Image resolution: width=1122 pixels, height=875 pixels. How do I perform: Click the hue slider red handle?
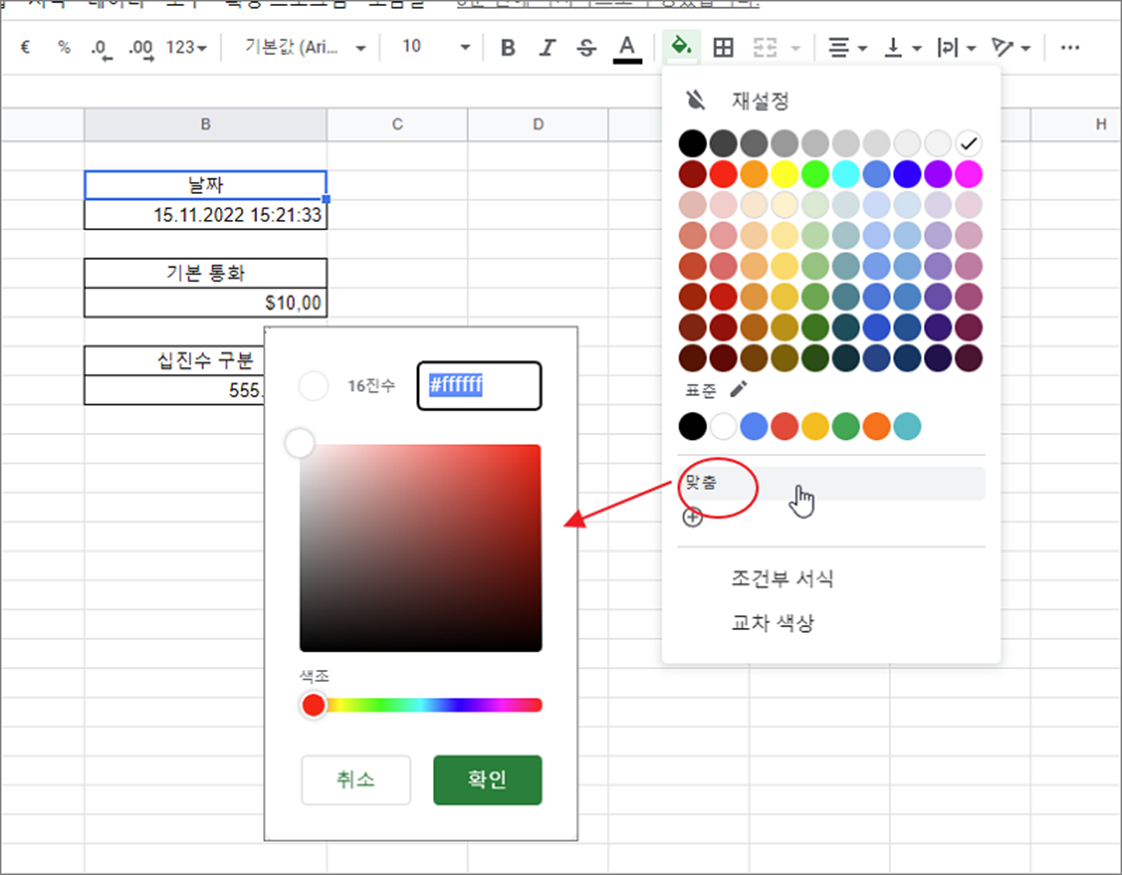(x=313, y=705)
